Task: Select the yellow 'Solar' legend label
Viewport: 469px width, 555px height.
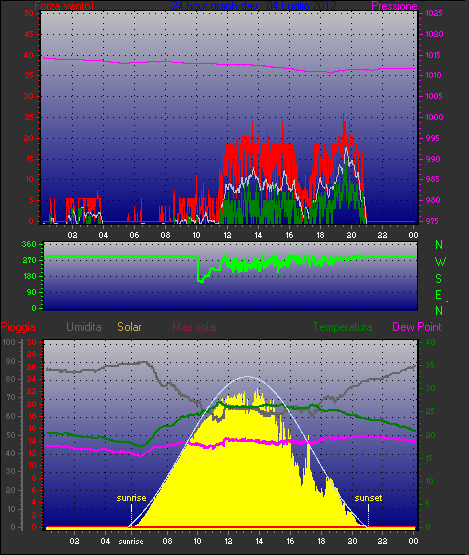Action: [x=129, y=327]
